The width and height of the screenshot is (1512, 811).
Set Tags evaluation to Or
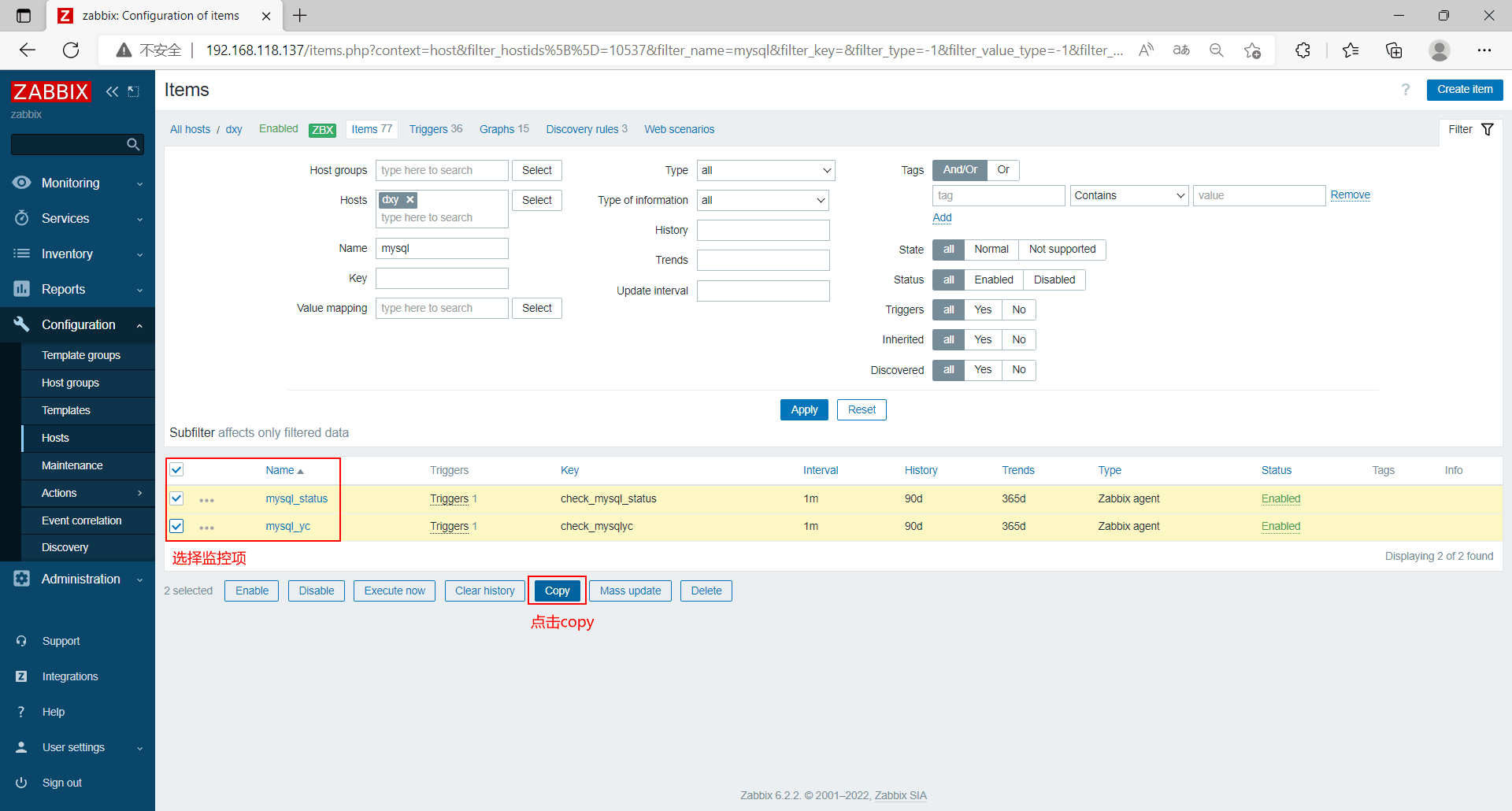(x=1003, y=170)
